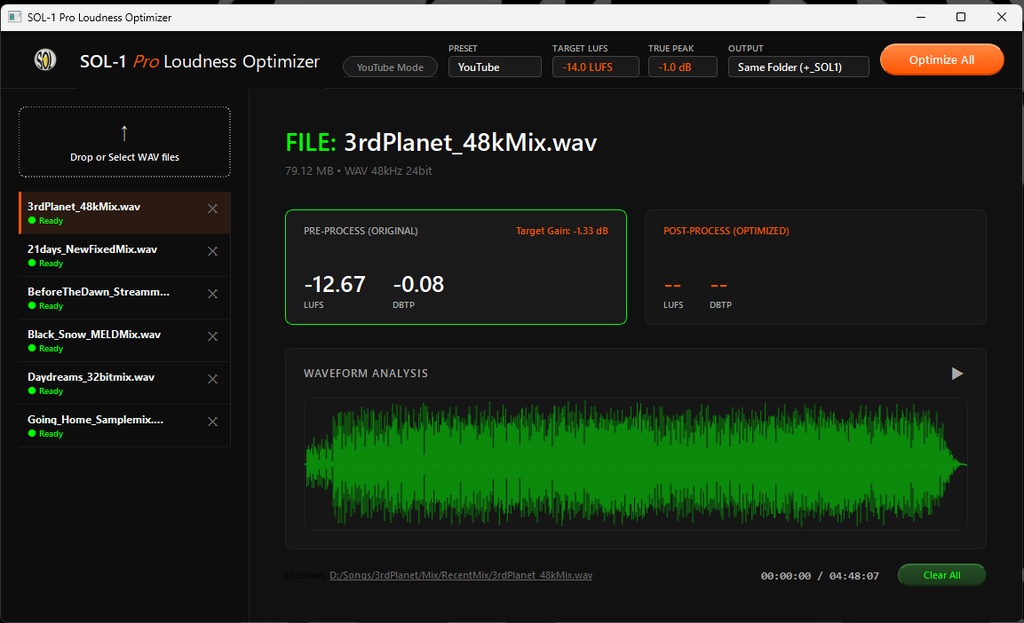1024x623 pixels.
Task: Remove 21days_NewFixedMix.wav with its X icon
Action: 212,252
